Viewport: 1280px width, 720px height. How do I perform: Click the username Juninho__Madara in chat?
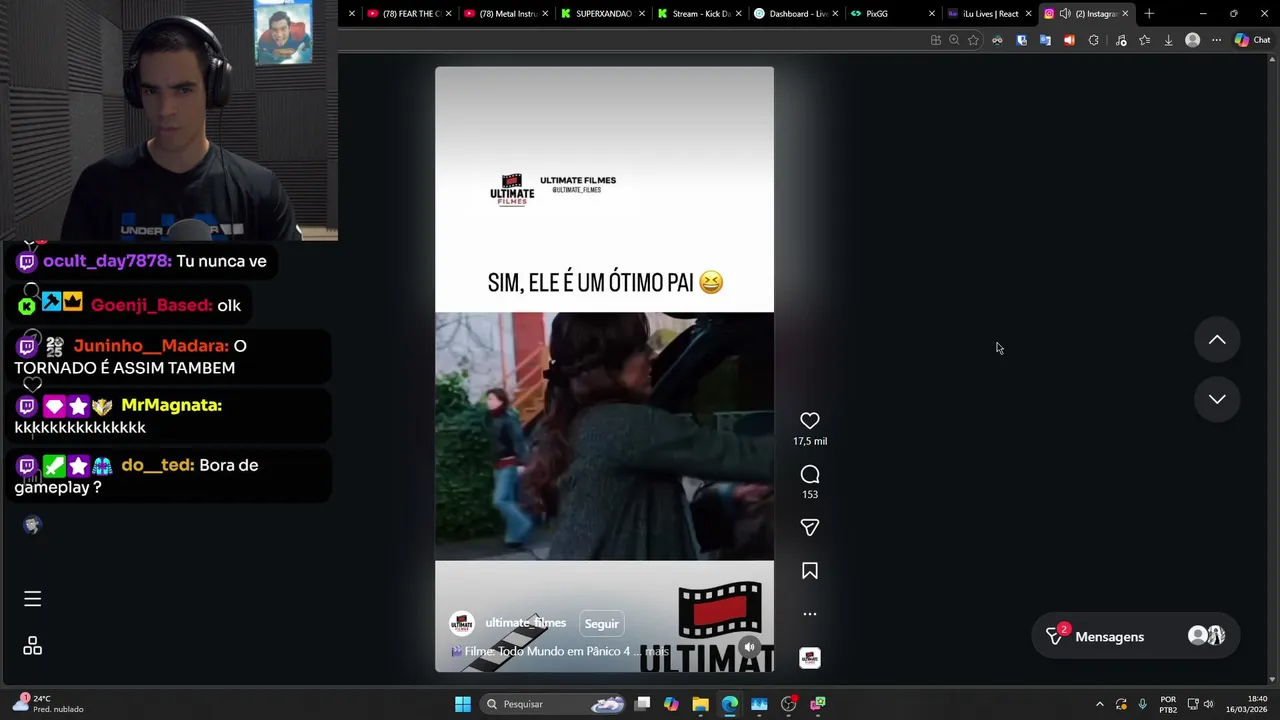coord(151,345)
